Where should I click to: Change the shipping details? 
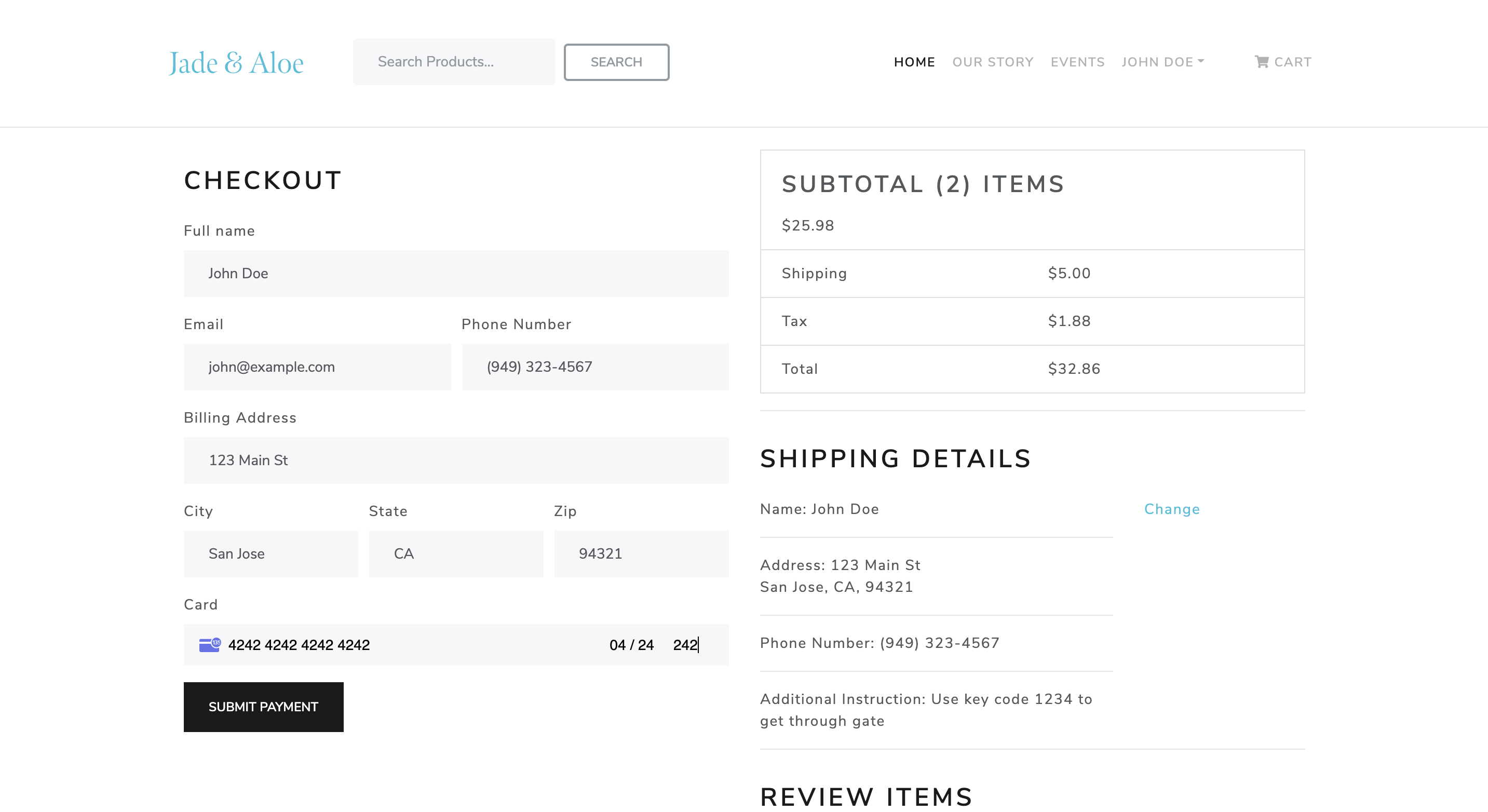1172,509
